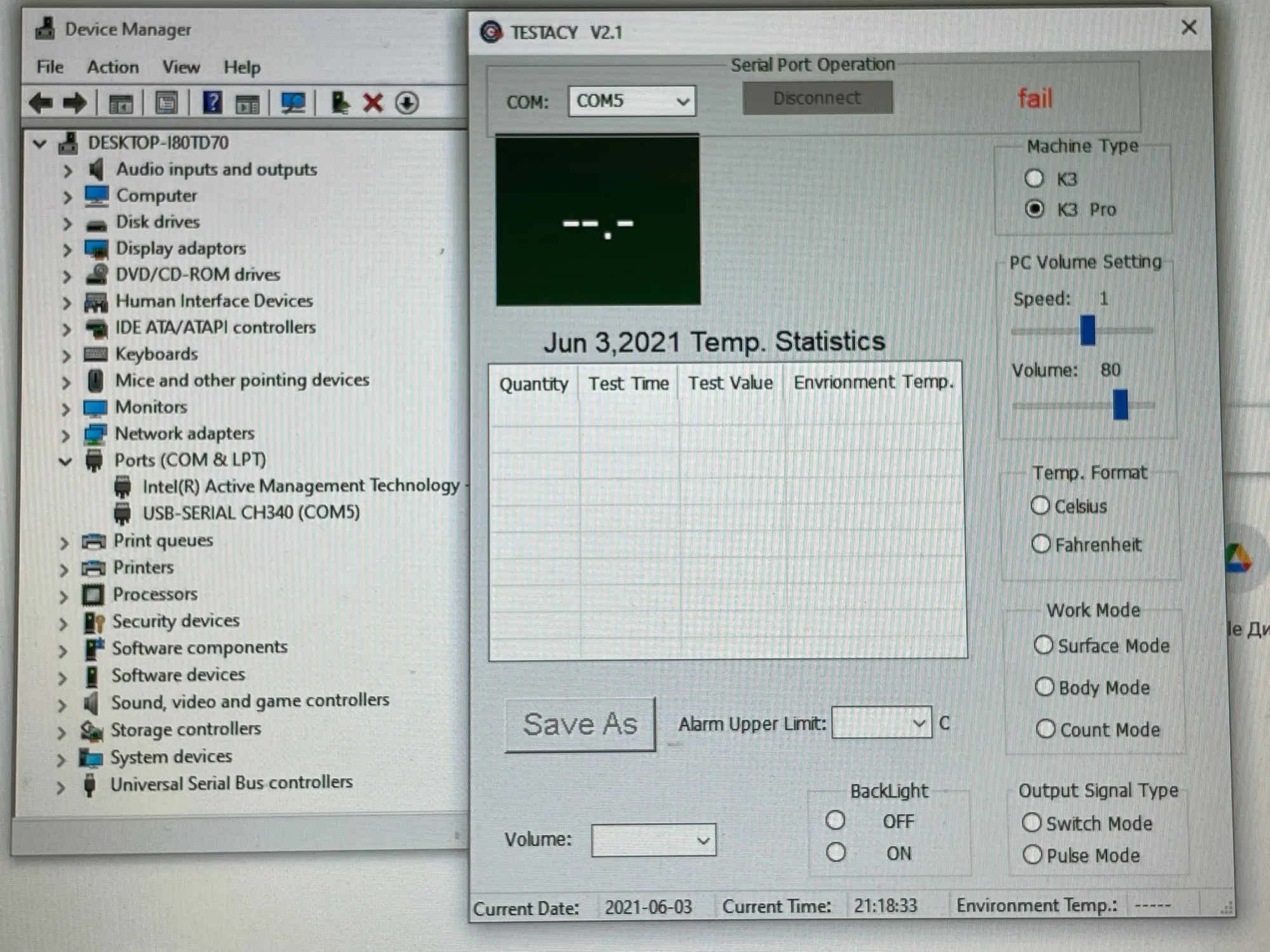Screen dimensions: 1270x952
Task: Collapse the Ports (COM & LPT) tree node
Action: coord(65,461)
